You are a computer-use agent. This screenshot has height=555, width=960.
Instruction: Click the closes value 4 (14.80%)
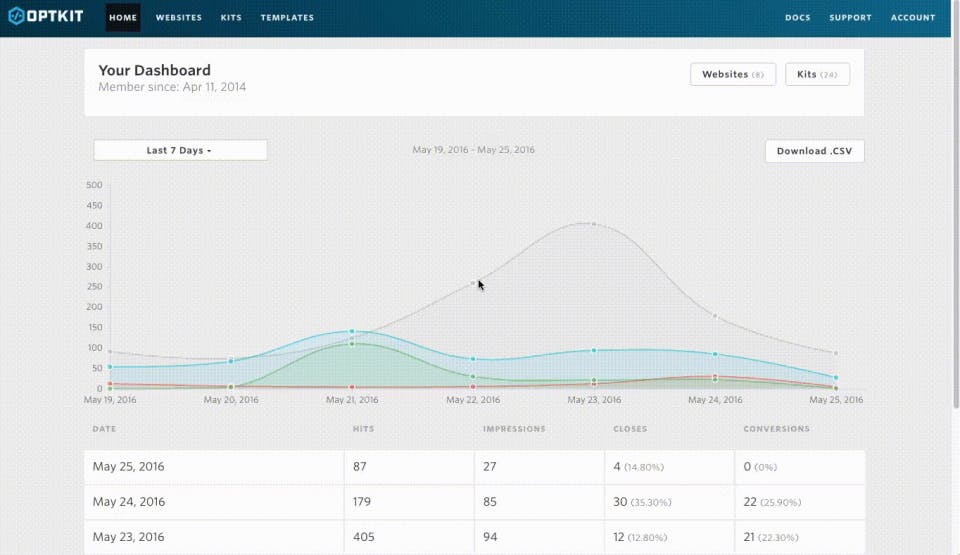(x=639, y=467)
